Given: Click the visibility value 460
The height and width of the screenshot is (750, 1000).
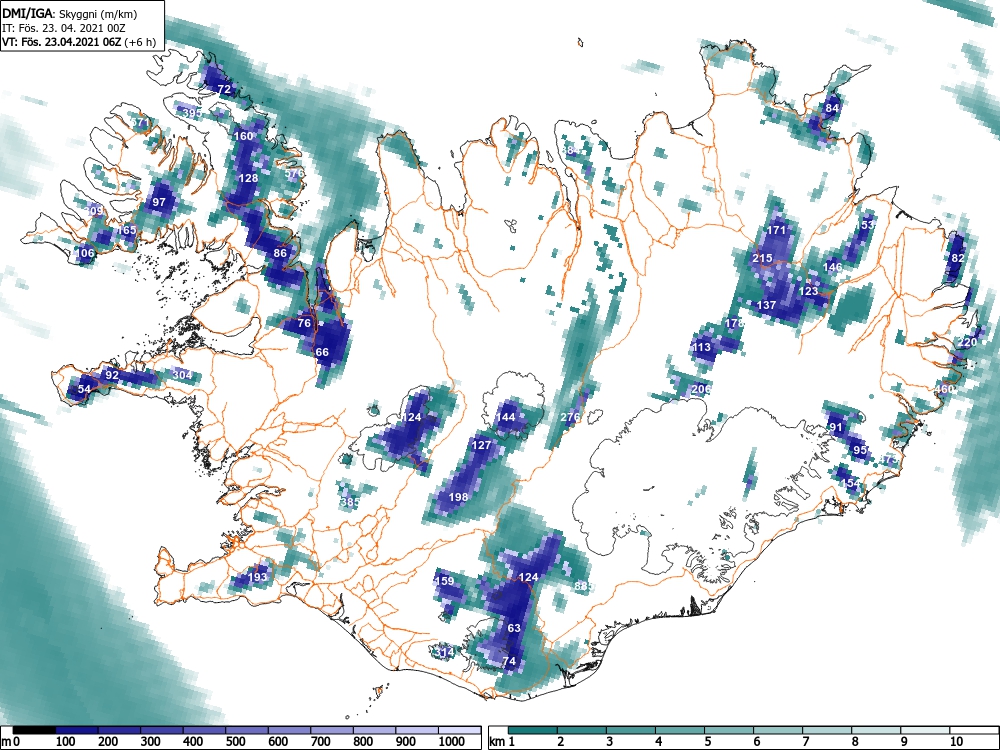Looking at the screenshot, I should [944, 388].
